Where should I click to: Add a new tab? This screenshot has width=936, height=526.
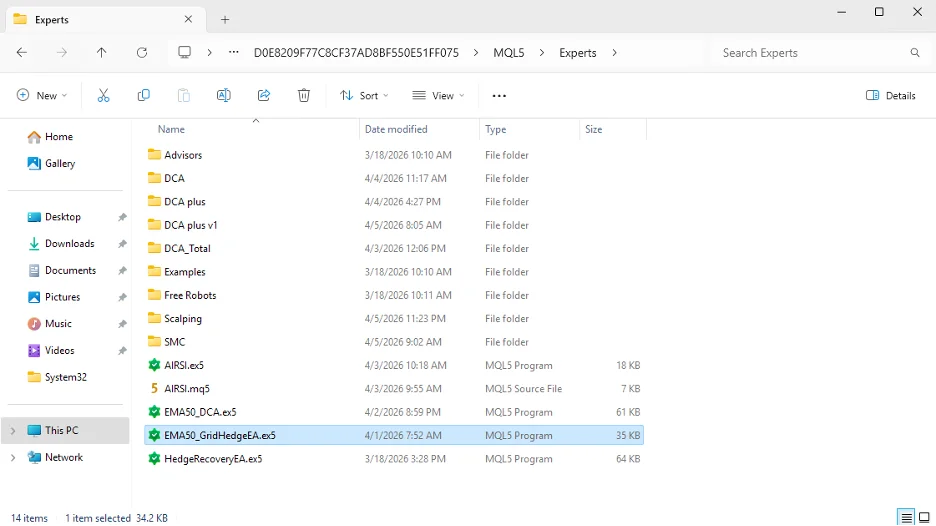225,19
